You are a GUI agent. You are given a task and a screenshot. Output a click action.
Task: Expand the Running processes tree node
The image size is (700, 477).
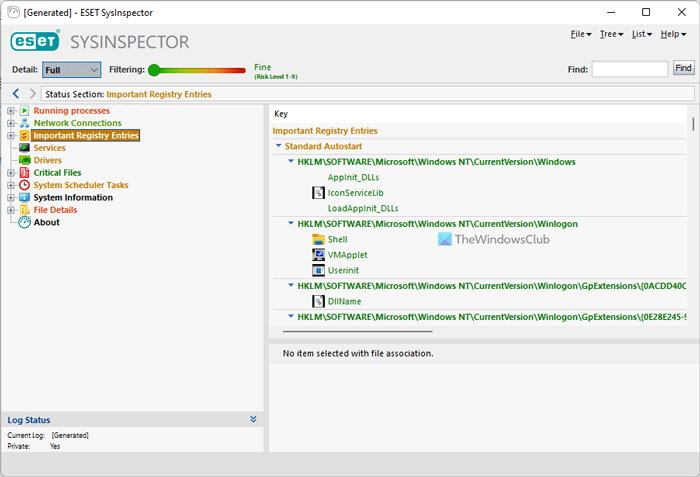point(11,110)
